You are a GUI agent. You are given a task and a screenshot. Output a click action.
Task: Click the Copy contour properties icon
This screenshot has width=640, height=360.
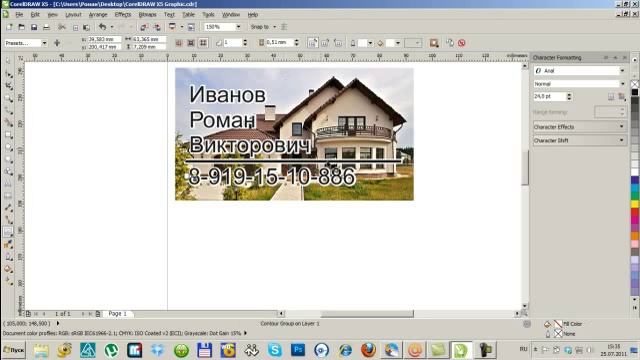point(449,43)
